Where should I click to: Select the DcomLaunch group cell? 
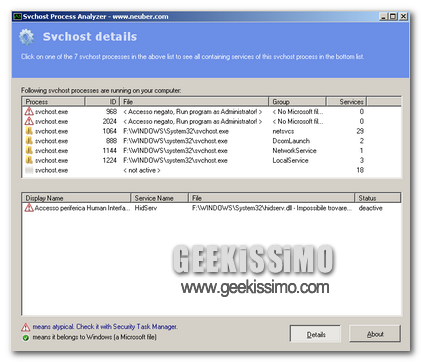[291, 141]
